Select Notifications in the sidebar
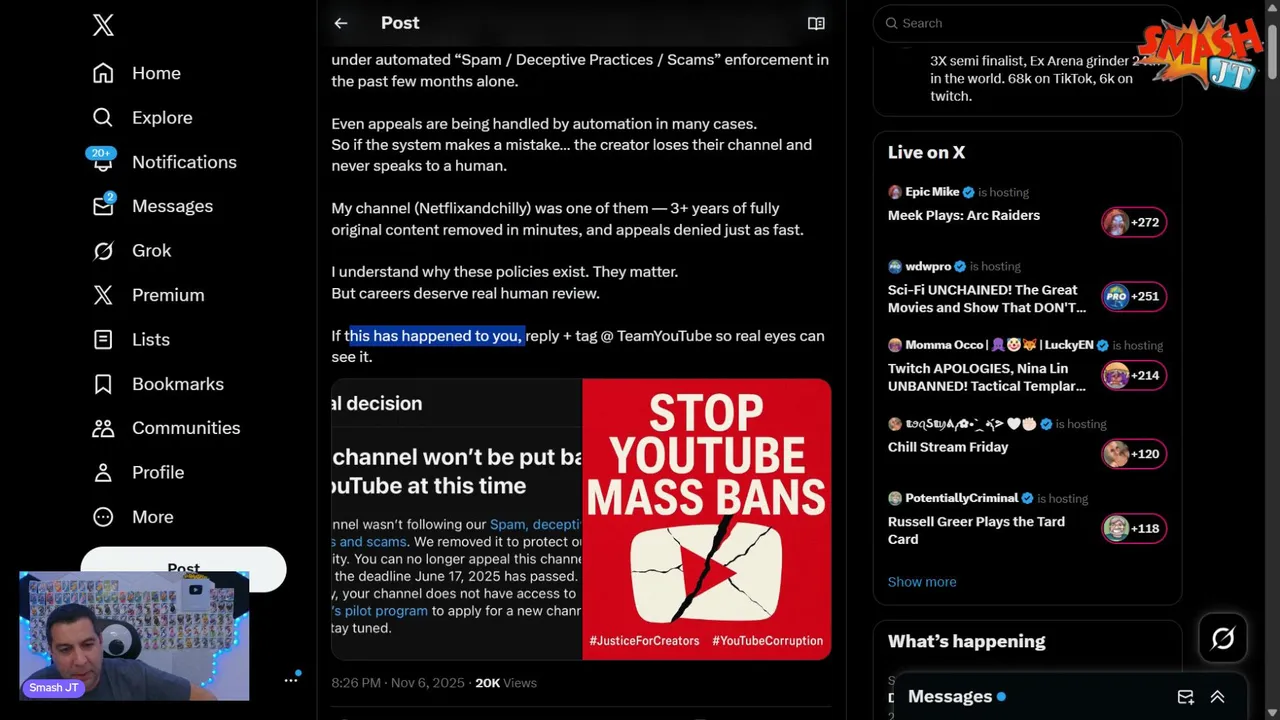 point(184,162)
